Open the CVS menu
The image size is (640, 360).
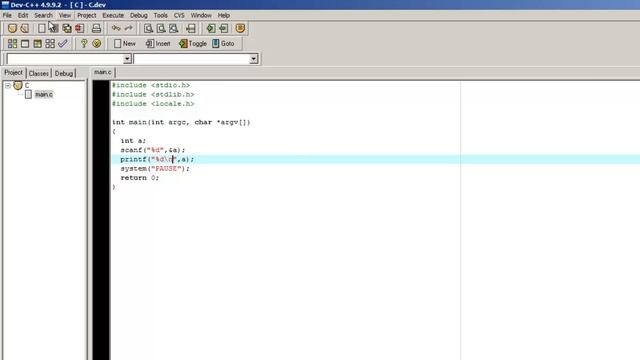pyautogui.click(x=179, y=15)
